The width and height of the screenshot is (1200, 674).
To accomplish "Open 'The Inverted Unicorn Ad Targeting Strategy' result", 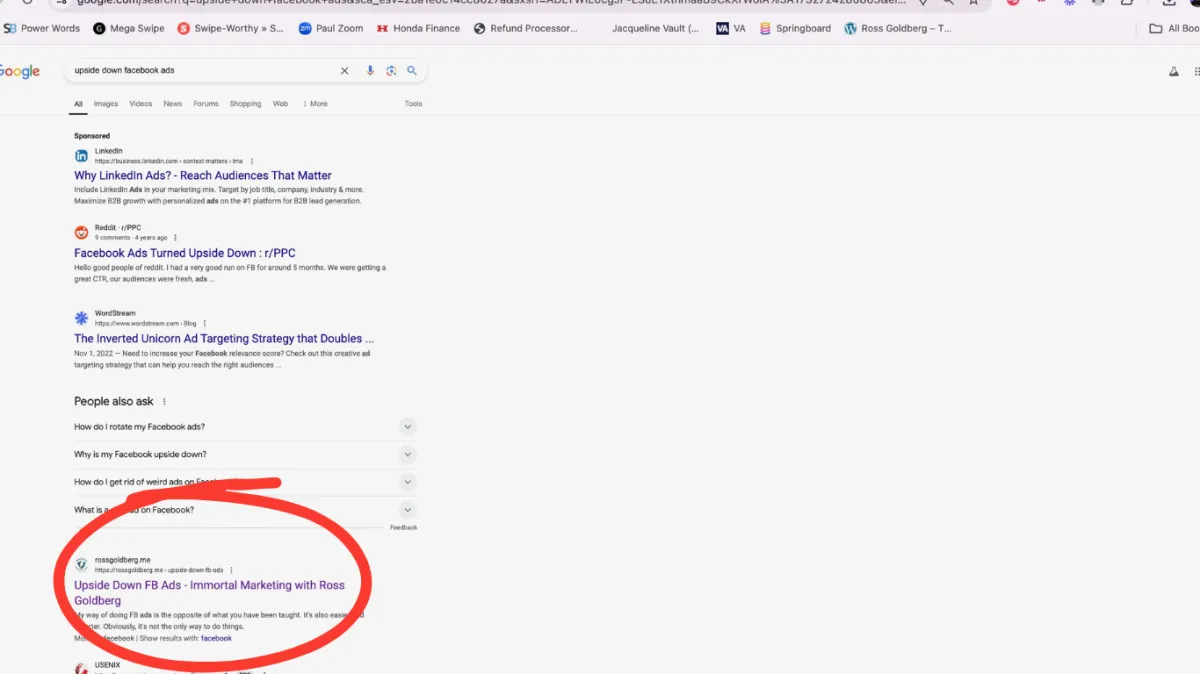I will tap(224, 339).
